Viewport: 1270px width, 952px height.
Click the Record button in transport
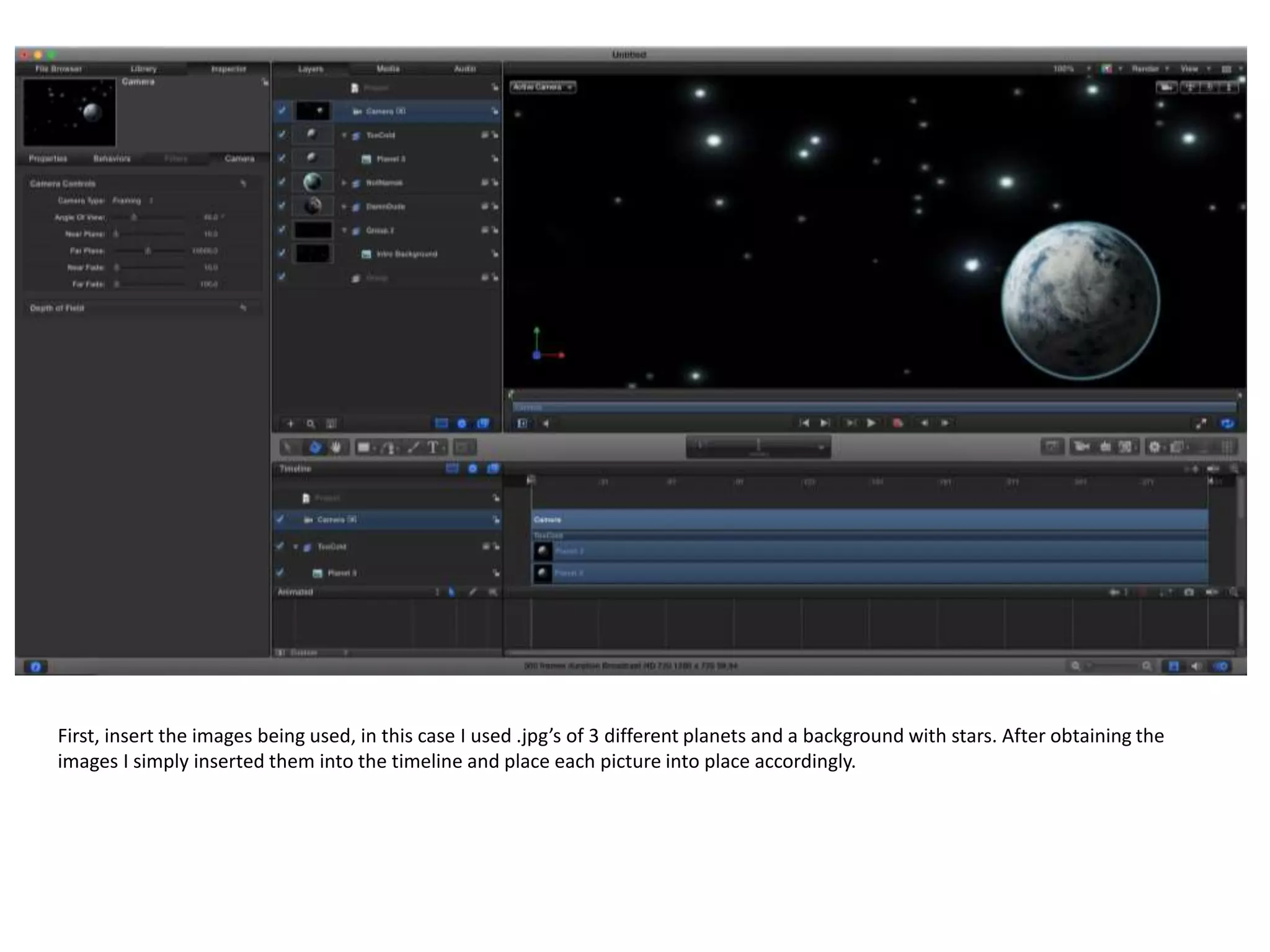click(897, 423)
